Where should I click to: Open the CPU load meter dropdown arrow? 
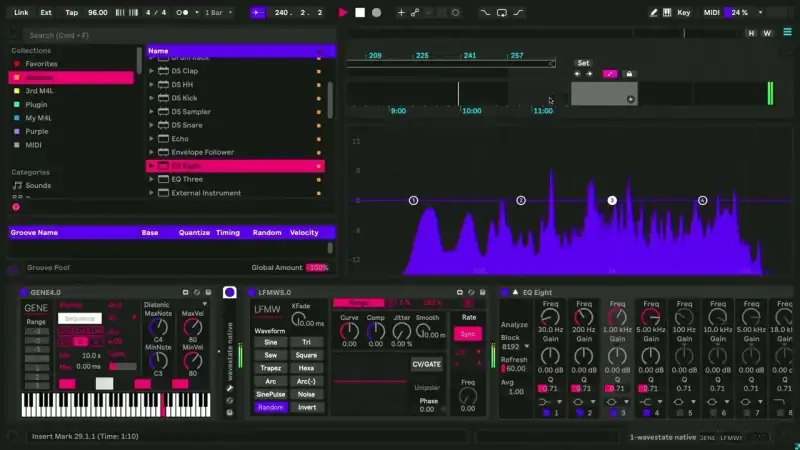760,13
